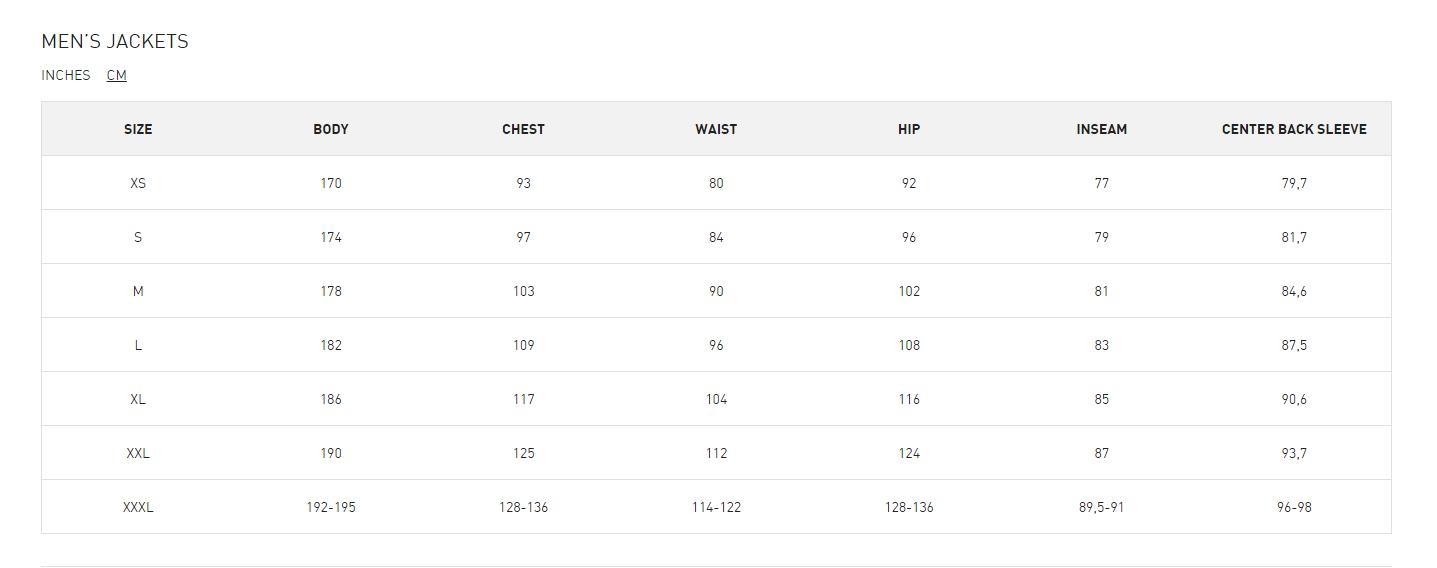Click the CHEST column header
This screenshot has height=568, width=1437.
(524, 129)
